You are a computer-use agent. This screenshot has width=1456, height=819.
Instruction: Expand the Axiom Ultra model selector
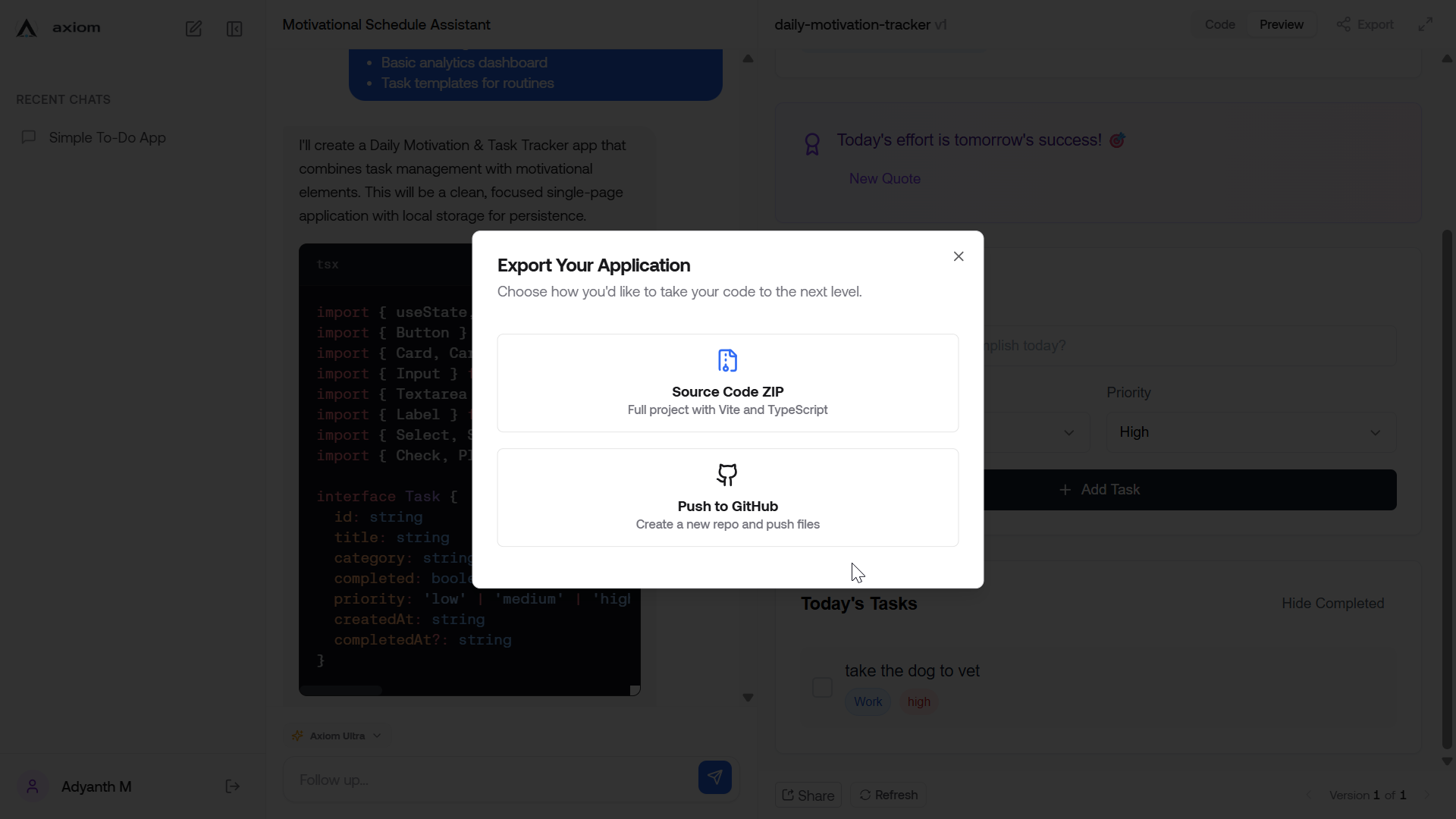click(x=336, y=735)
